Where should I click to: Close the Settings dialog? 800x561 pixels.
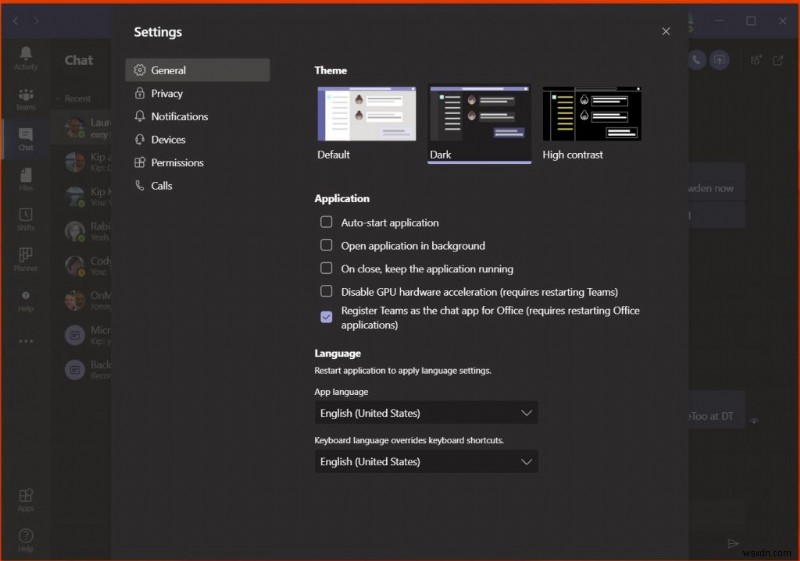point(666,31)
